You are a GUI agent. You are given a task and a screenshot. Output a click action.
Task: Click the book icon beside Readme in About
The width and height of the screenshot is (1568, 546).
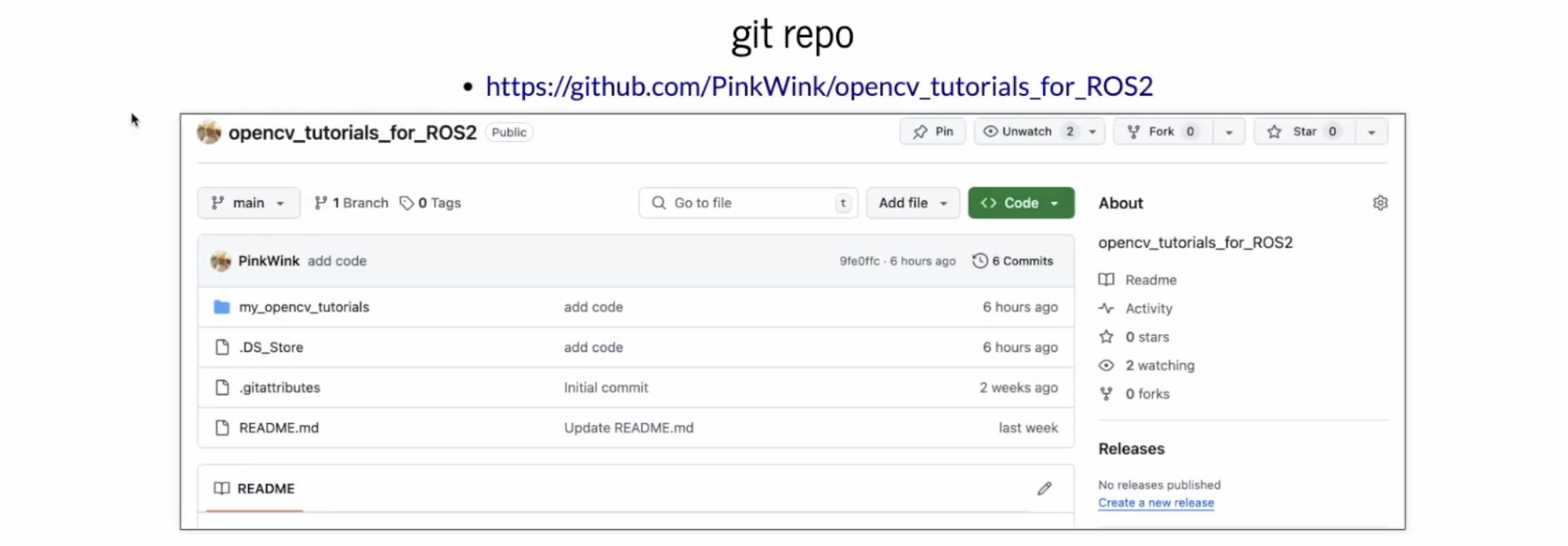tap(1106, 279)
